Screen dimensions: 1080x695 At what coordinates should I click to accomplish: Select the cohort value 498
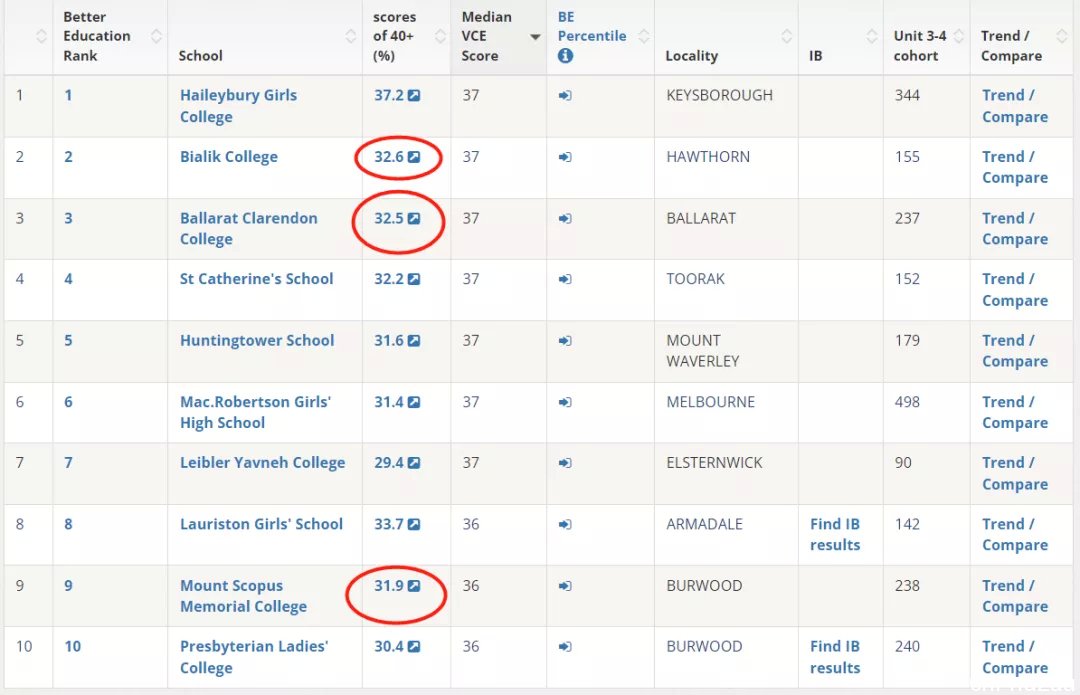click(x=907, y=402)
